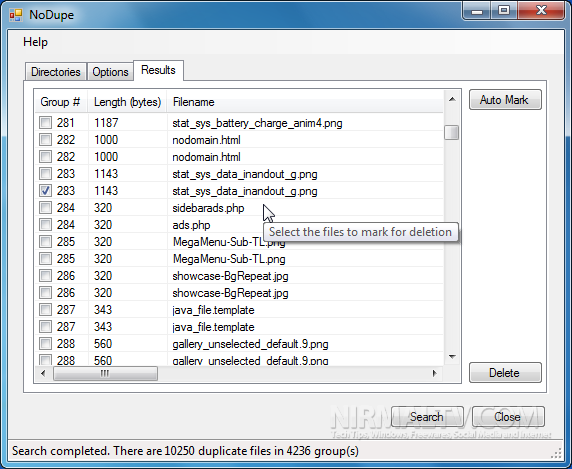
Task: Mark ads.php for deletion
Action: coord(46,225)
